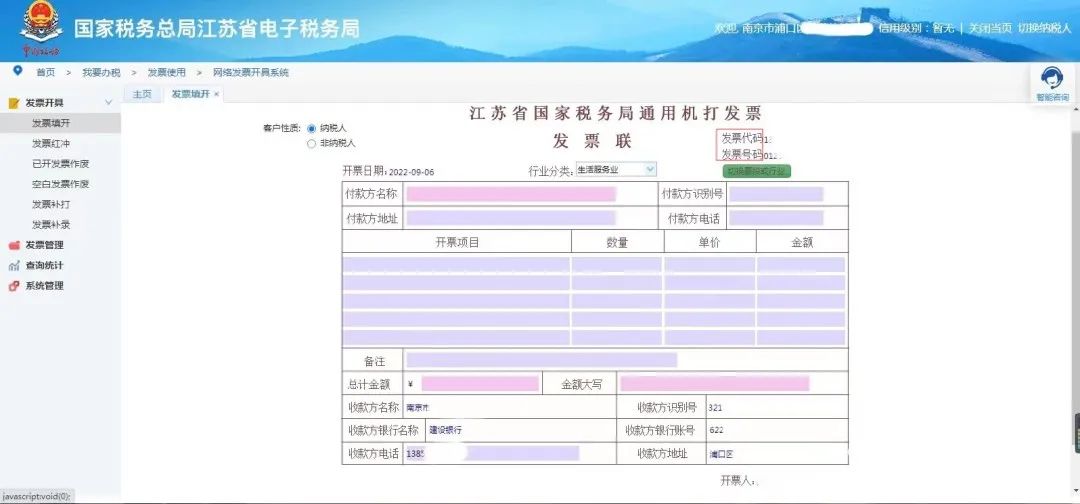
Task: Click the 付款方名称 input field
Action: 510,194
